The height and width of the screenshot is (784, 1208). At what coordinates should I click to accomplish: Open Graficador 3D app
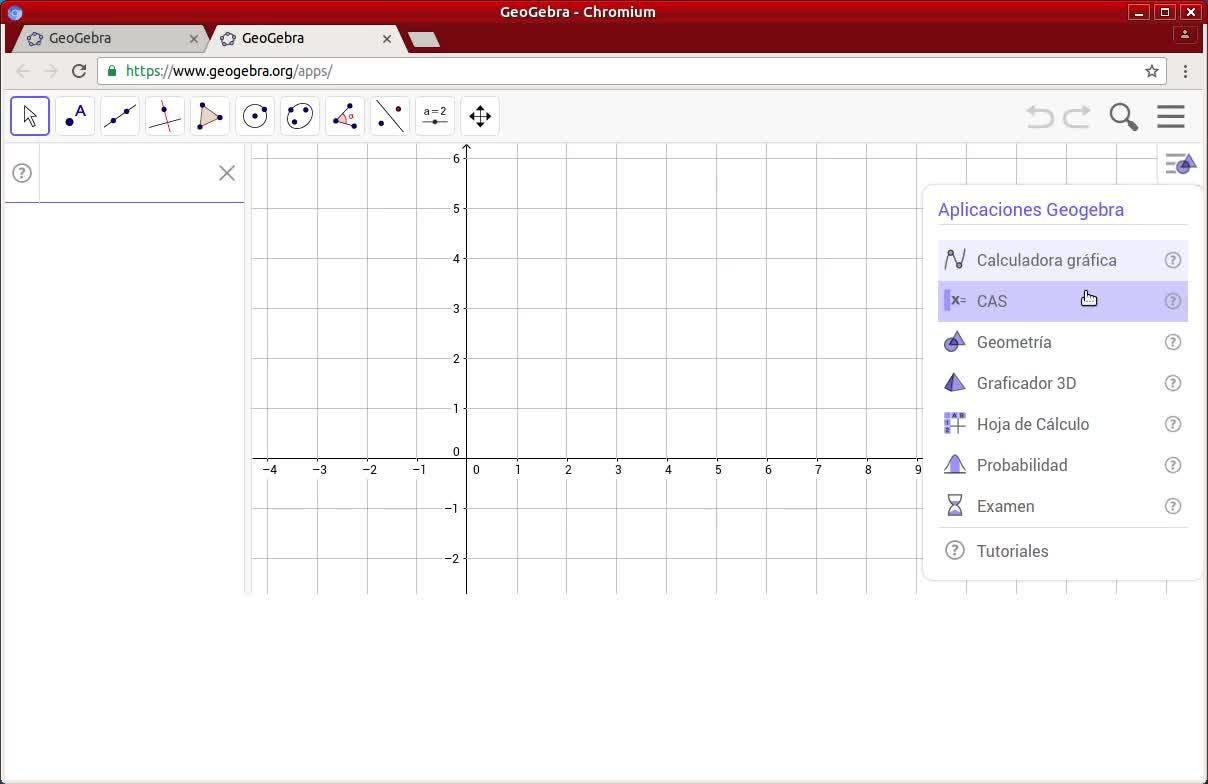pyautogui.click(x=1062, y=383)
